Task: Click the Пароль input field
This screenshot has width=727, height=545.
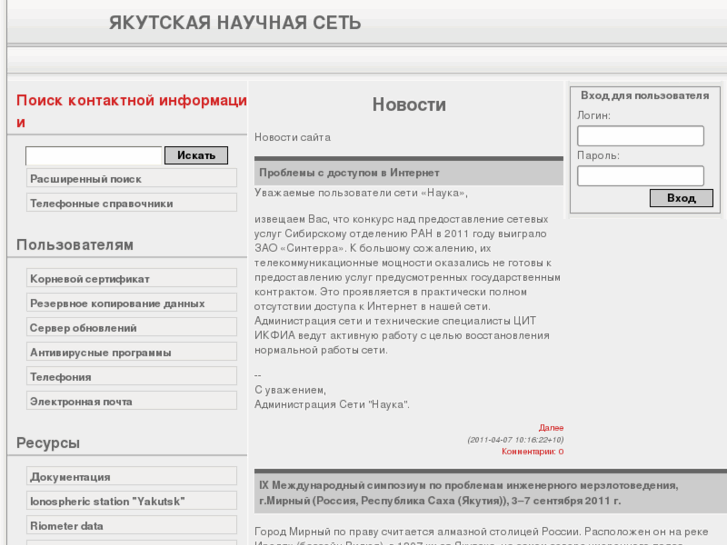Action: [x=640, y=176]
